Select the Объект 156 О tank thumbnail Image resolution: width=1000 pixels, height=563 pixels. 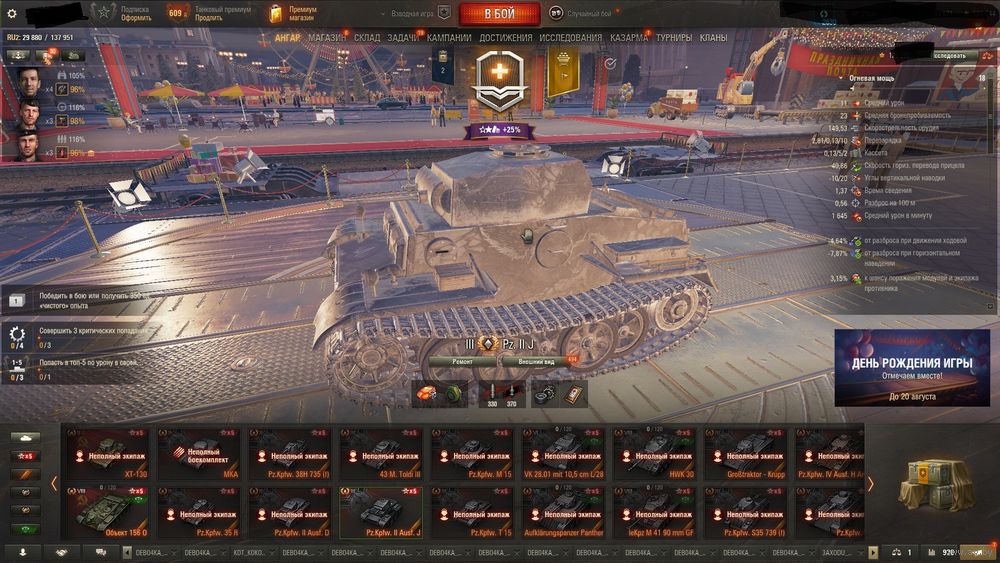tap(107, 513)
